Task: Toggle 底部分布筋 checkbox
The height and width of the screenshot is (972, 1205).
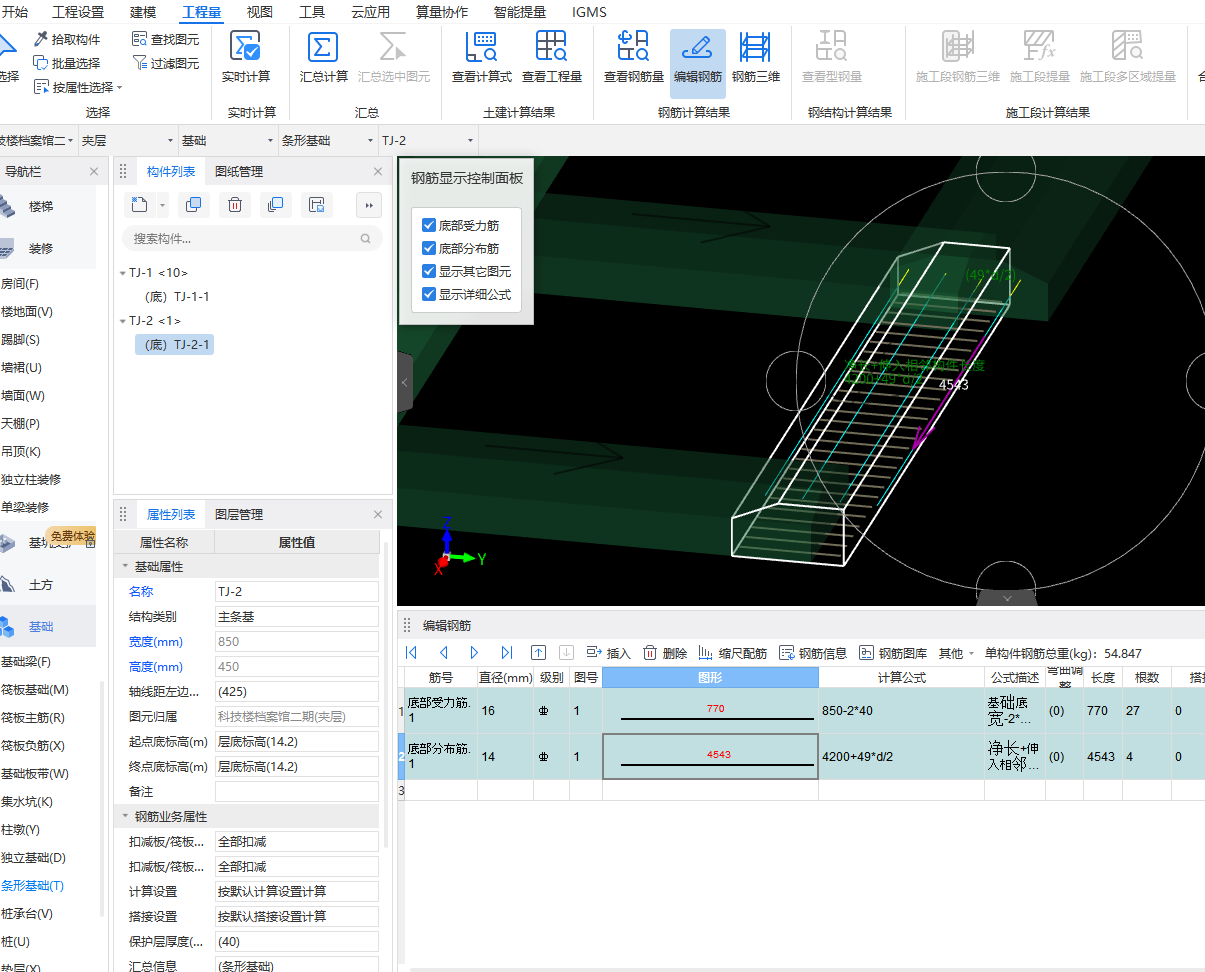Action: [429, 249]
